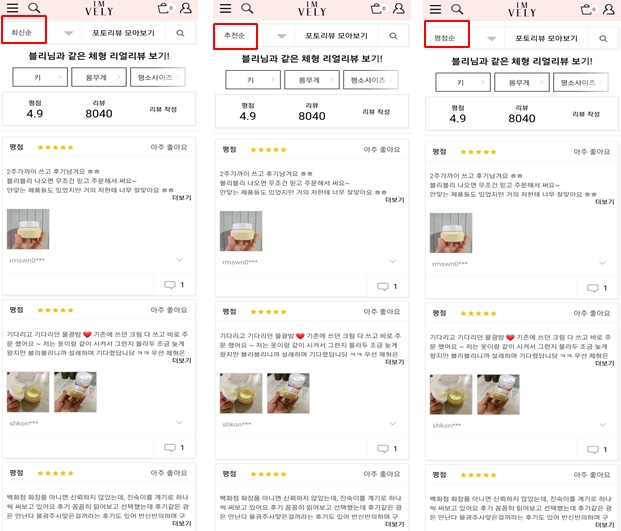Click review search icon beside 포토리뷰 모아보기, 추천순 screen
Viewport: 621px width, 531px height.
tap(393, 36)
